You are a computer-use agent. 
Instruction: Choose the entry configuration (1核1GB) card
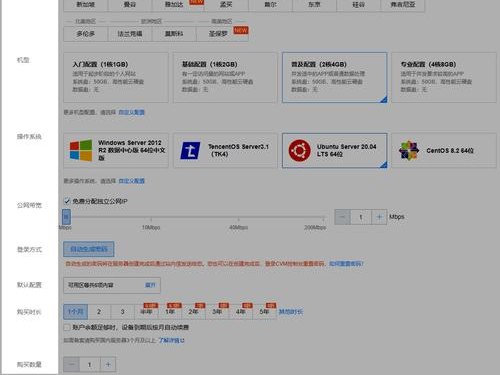[x=116, y=77]
